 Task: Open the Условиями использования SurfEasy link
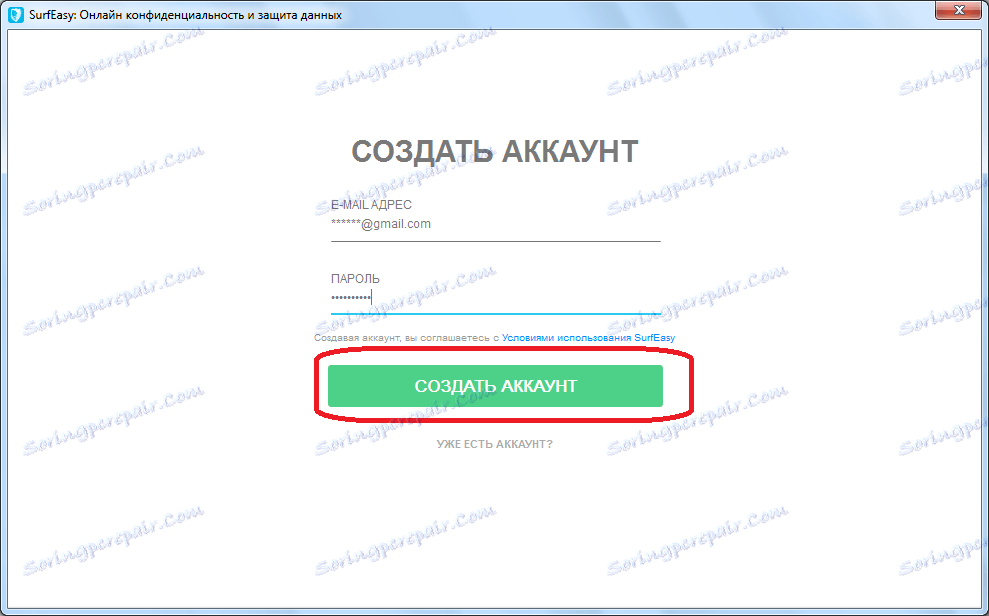(588, 338)
